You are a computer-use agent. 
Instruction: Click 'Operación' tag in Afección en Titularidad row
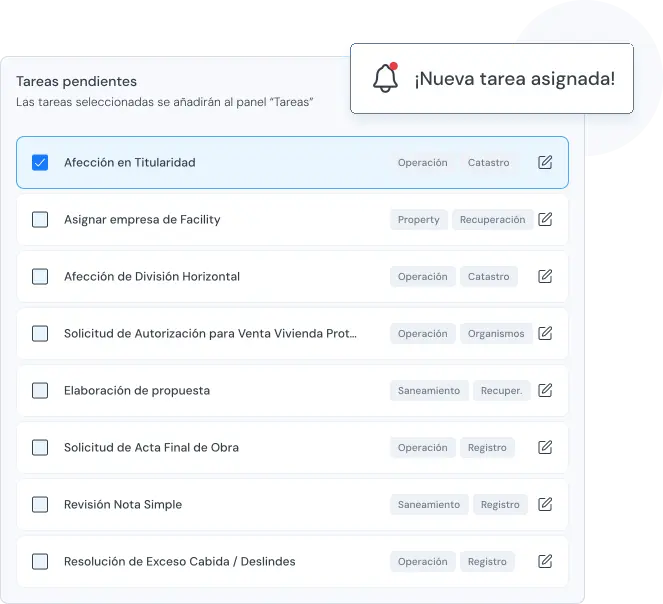coord(422,163)
